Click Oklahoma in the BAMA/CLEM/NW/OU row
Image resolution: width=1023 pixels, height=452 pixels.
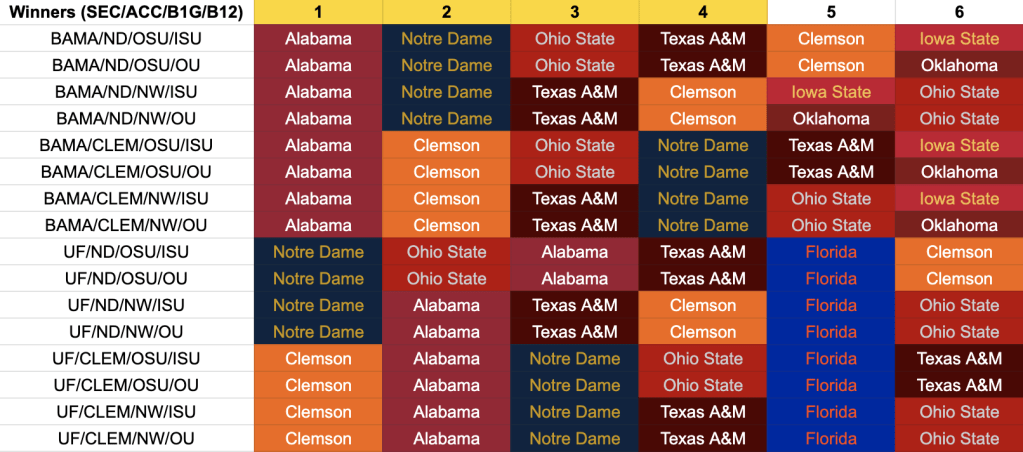click(x=959, y=225)
